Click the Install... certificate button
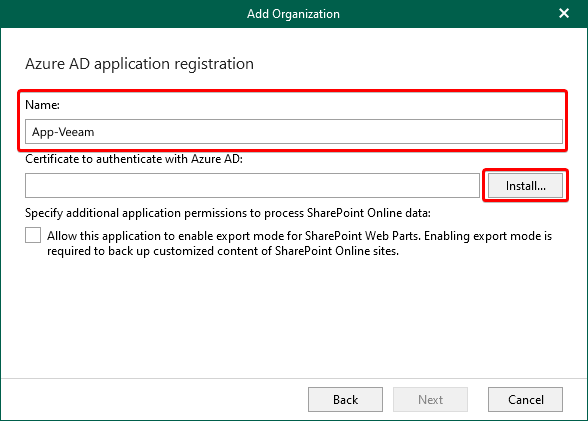588x421 pixels. click(525, 186)
